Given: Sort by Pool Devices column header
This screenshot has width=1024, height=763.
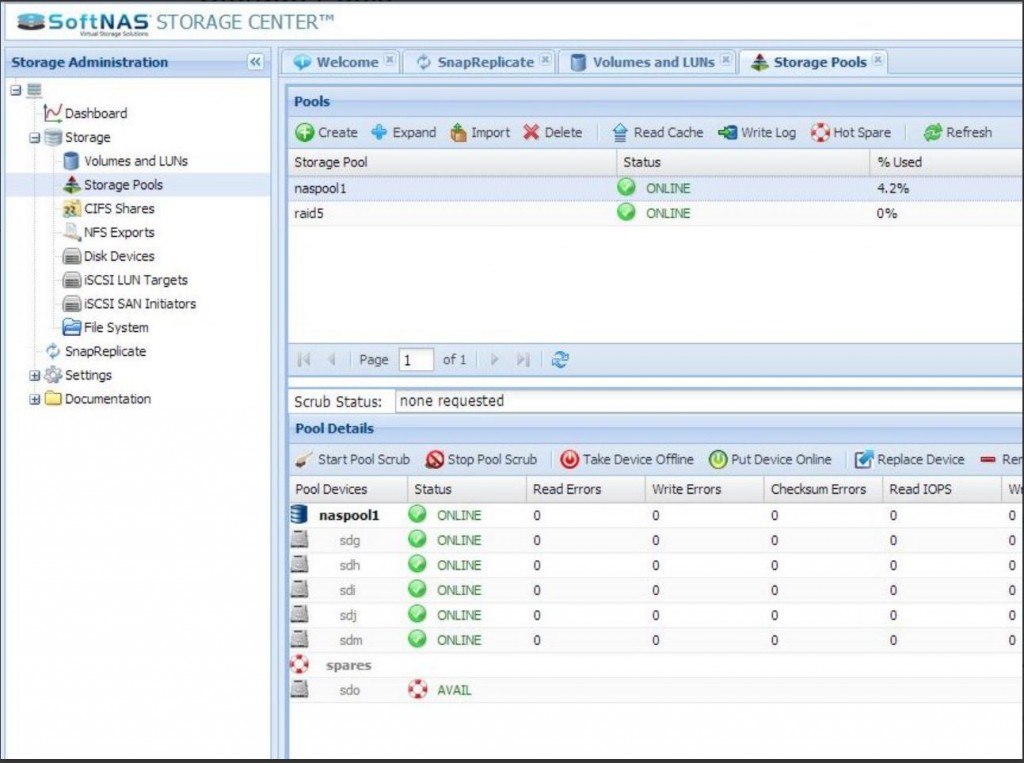Looking at the screenshot, I should click(348, 489).
